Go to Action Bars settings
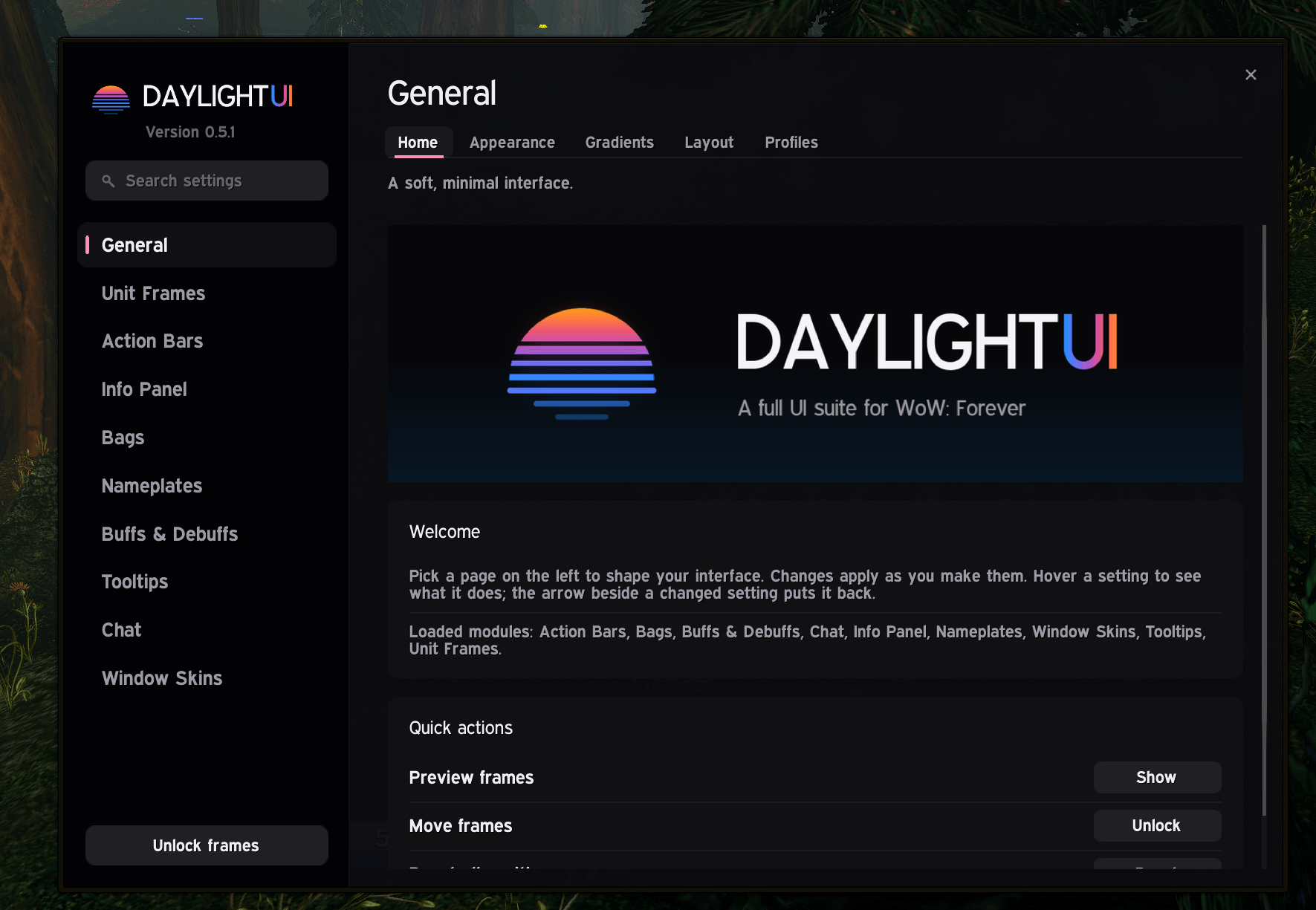 tap(152, 341)
